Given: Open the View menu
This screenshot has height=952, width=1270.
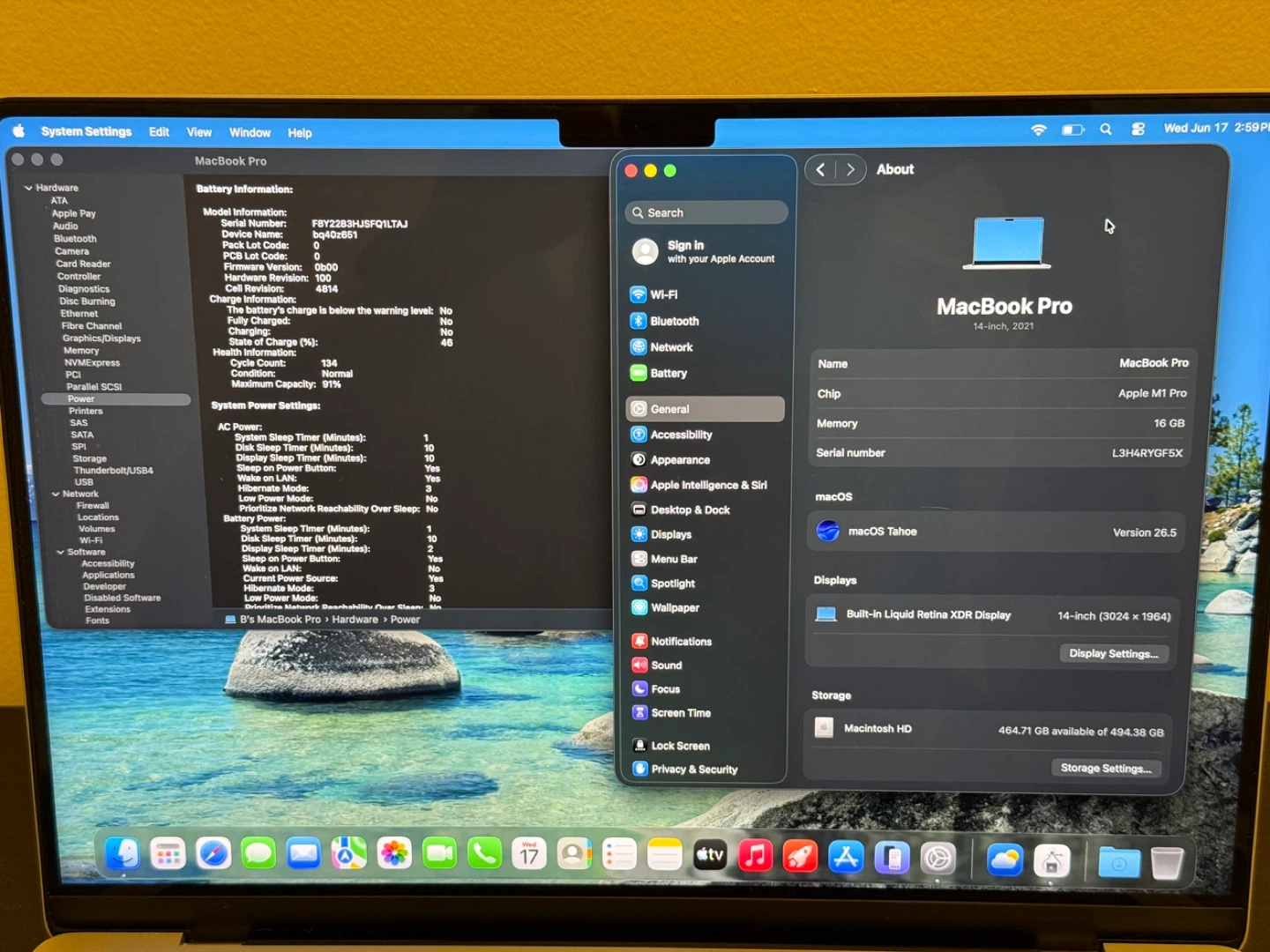Looking at the screenshot, I should (199, 132).
